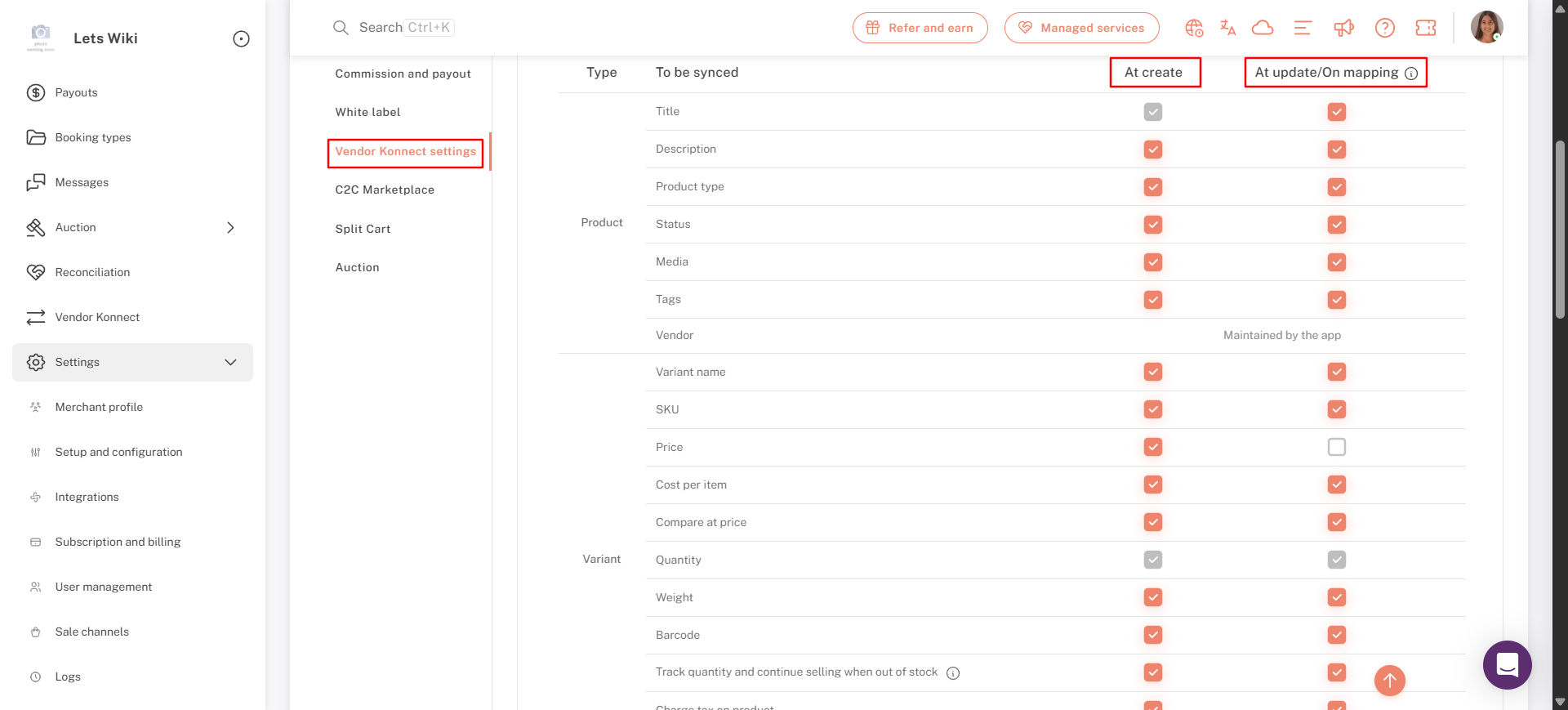Switch to White label tab

[367, 112]
